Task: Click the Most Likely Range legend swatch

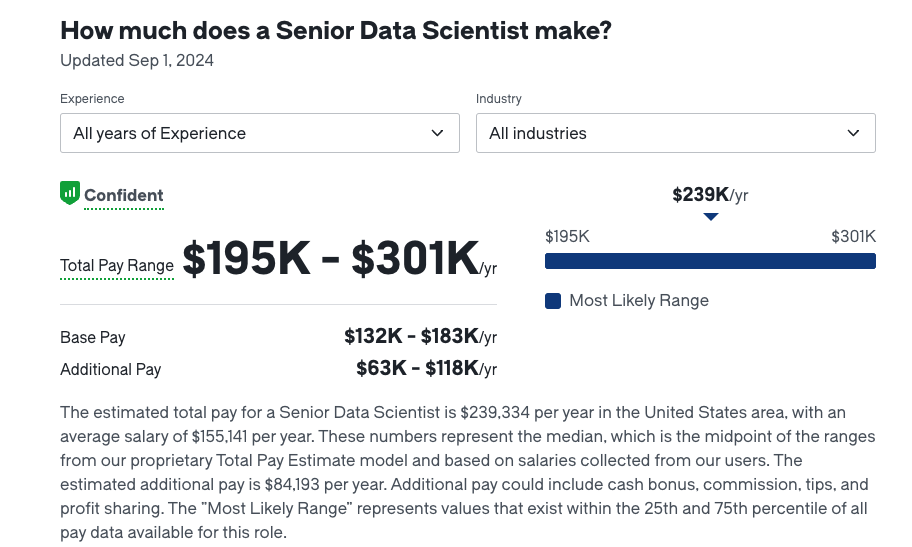Action: [x=553, y=301]
